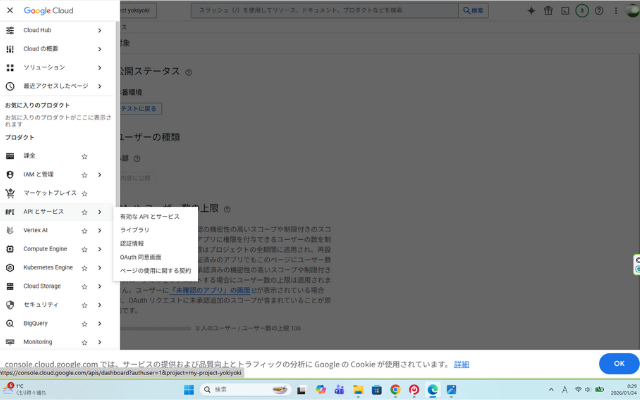Click the BigQuery magnifier icon
640x400 pixels.
point(10,323)
